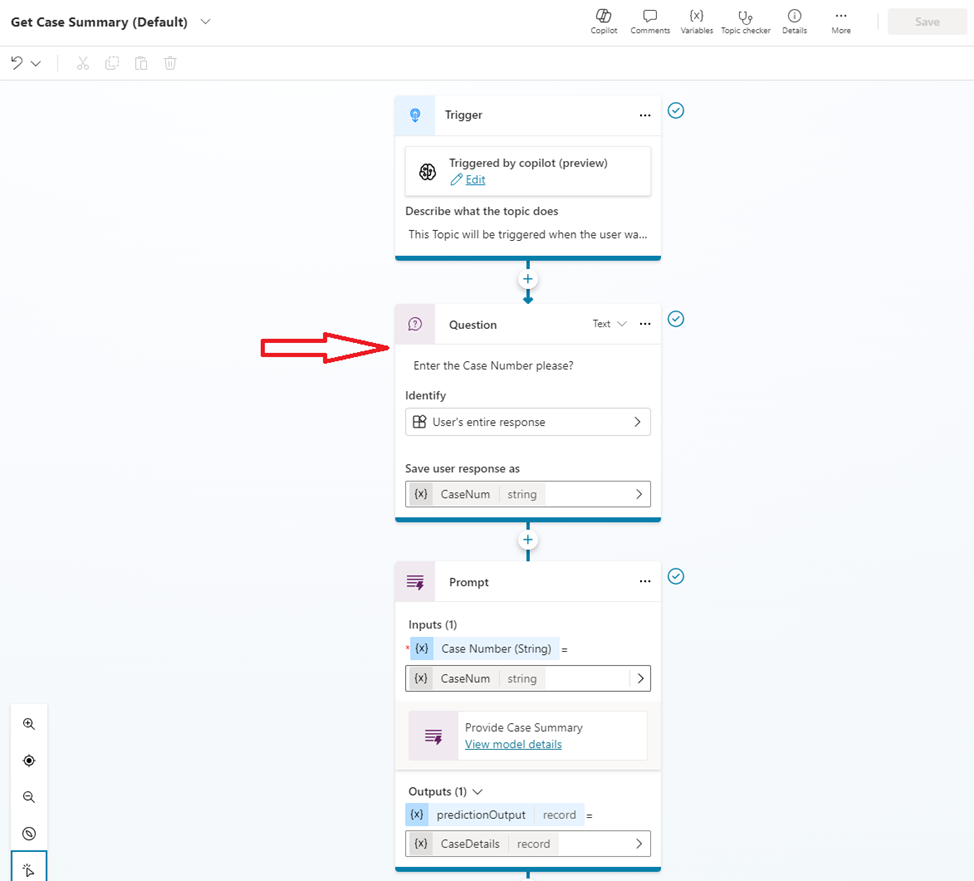Click the zoom out canvas button
Screen dimensions: 974x881
(x=29, y=797)
